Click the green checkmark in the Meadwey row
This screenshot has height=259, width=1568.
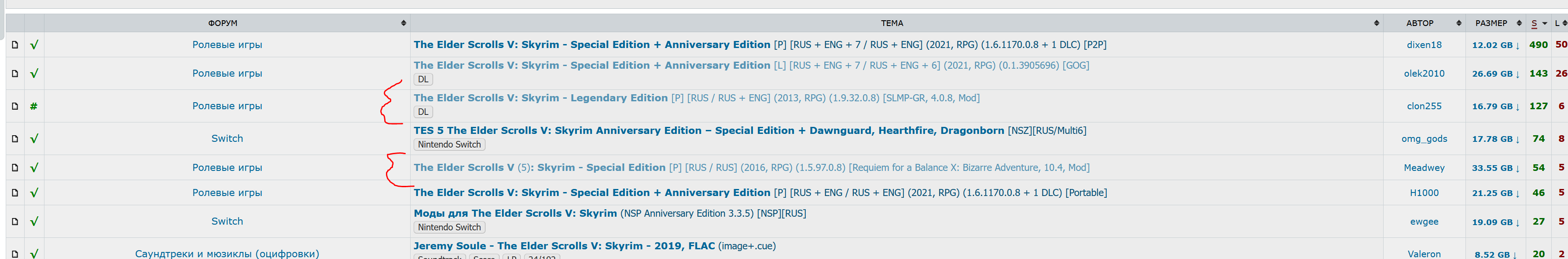(34, 167)
